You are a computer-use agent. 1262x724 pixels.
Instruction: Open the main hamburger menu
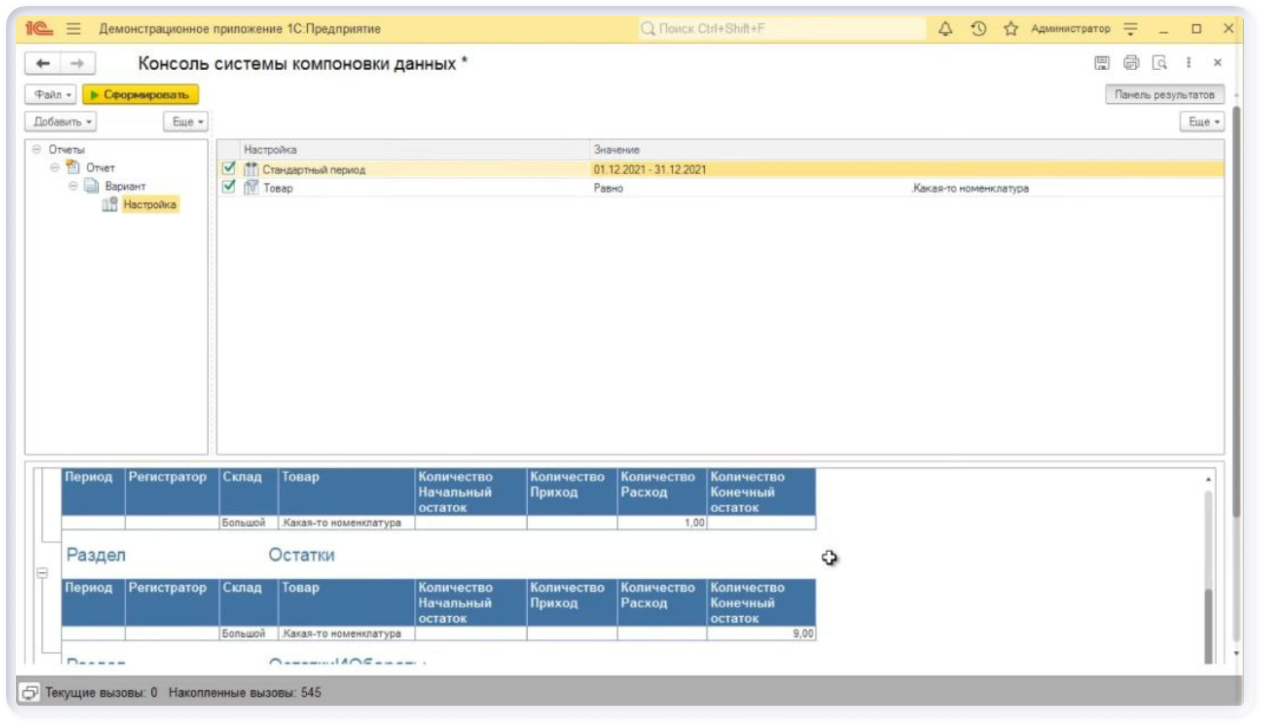tap(74, 29)
